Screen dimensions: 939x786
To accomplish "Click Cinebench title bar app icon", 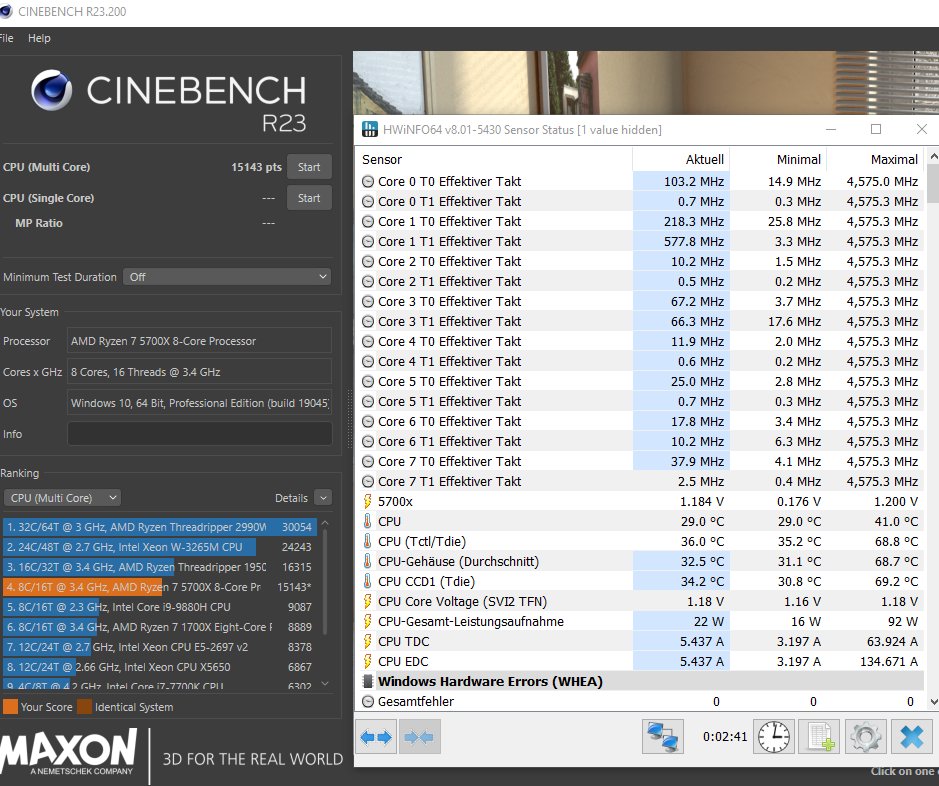I will pos(5,11).
